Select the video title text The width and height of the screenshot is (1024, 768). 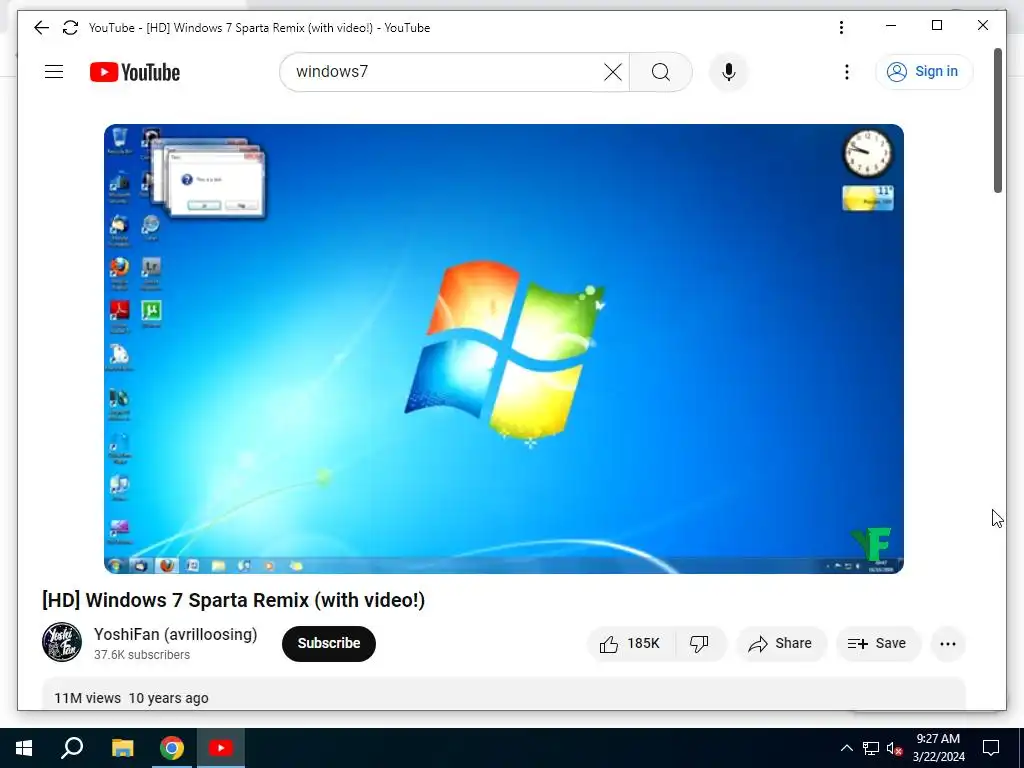click(233, 600)
